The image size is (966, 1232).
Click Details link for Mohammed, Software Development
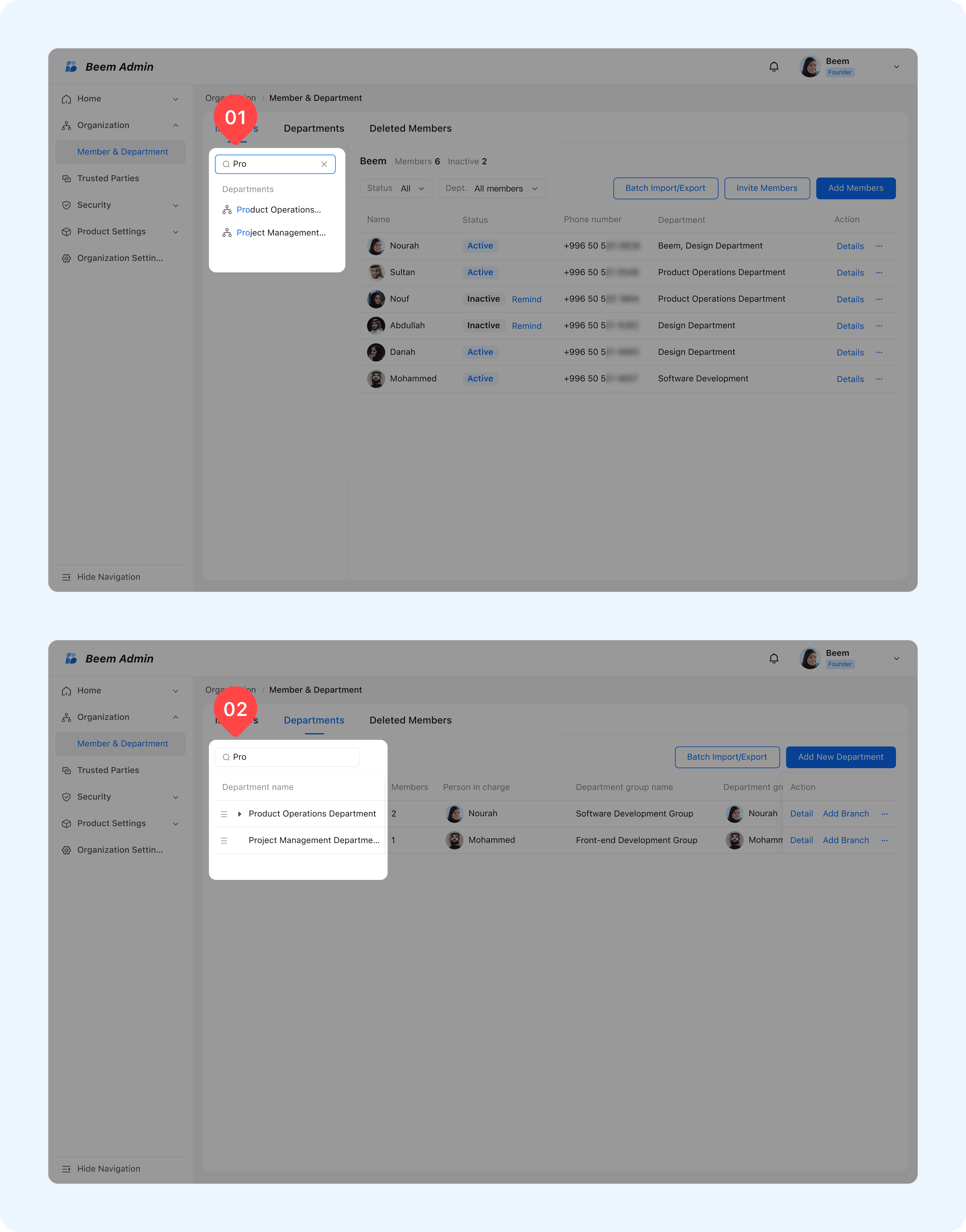pyautogui.click(x=849, y=379)
